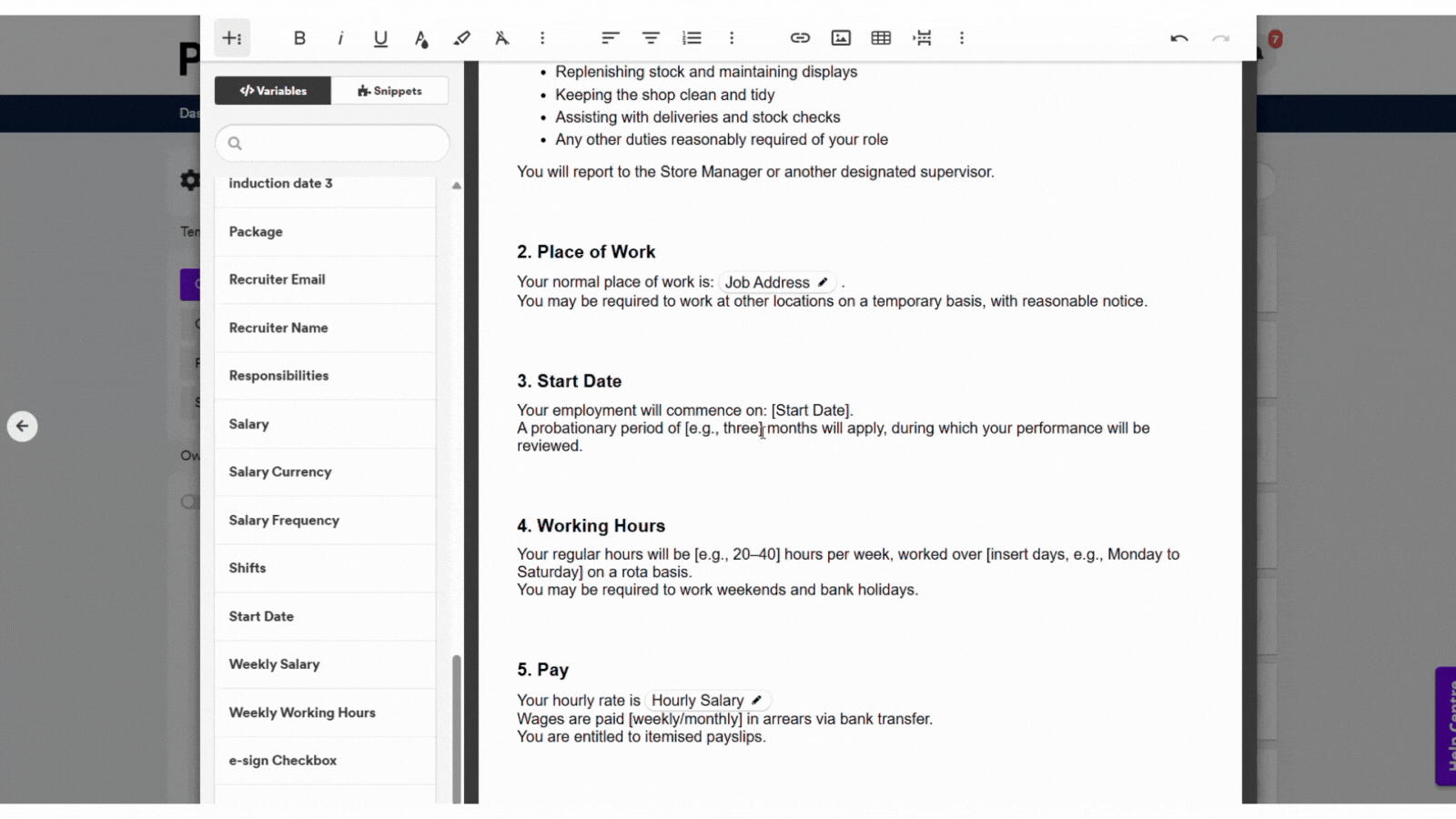
Task: Insert a page break
Action: pos(922,38)
